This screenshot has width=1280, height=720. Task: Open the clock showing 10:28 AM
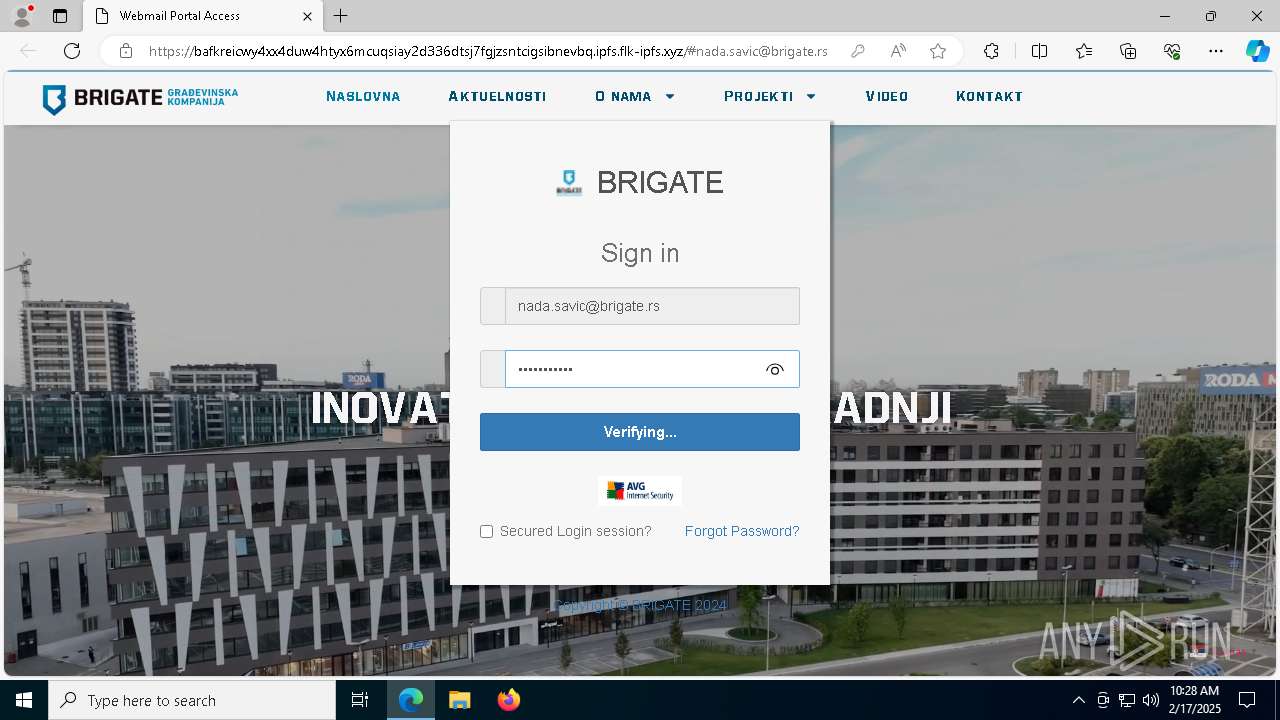[1195, 700]
